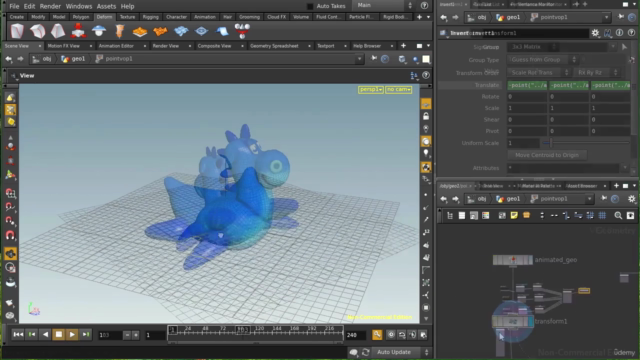640x360 pixels.
Task: Select the red magnet shelf tool
Action: (x=242, y=31)
